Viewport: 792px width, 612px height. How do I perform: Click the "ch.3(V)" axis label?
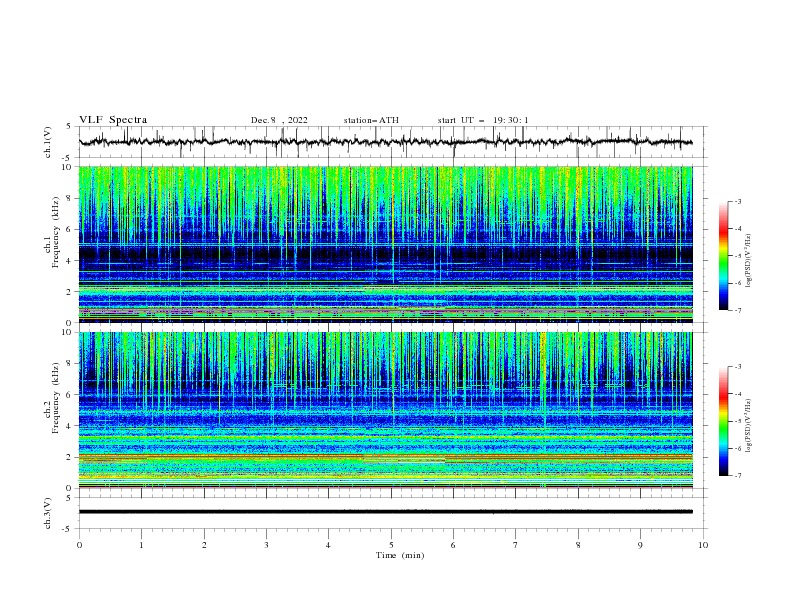(x=48, y=513)
